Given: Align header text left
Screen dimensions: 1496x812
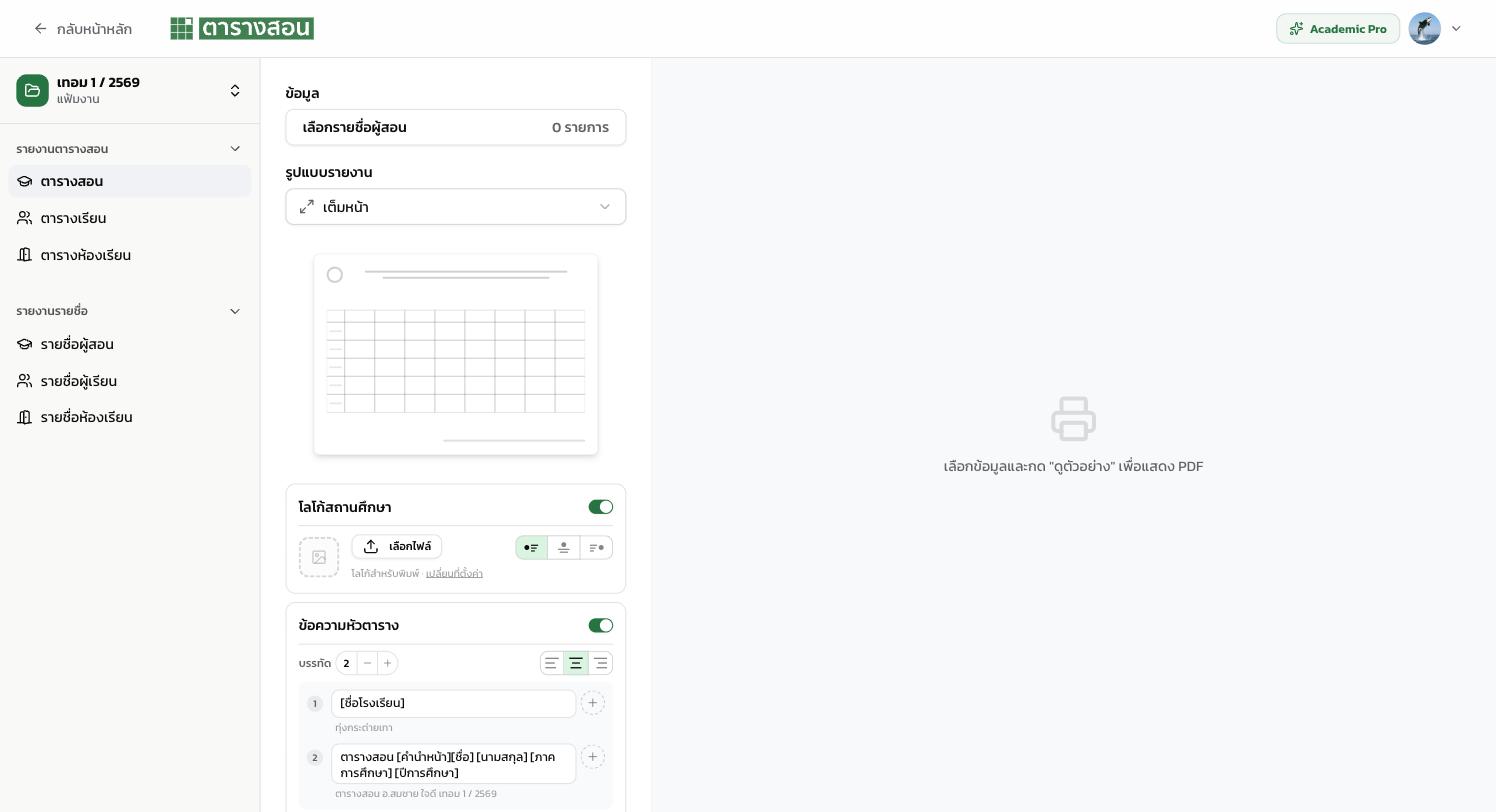Looking at the screenshot, I should (x=552, y=663).
